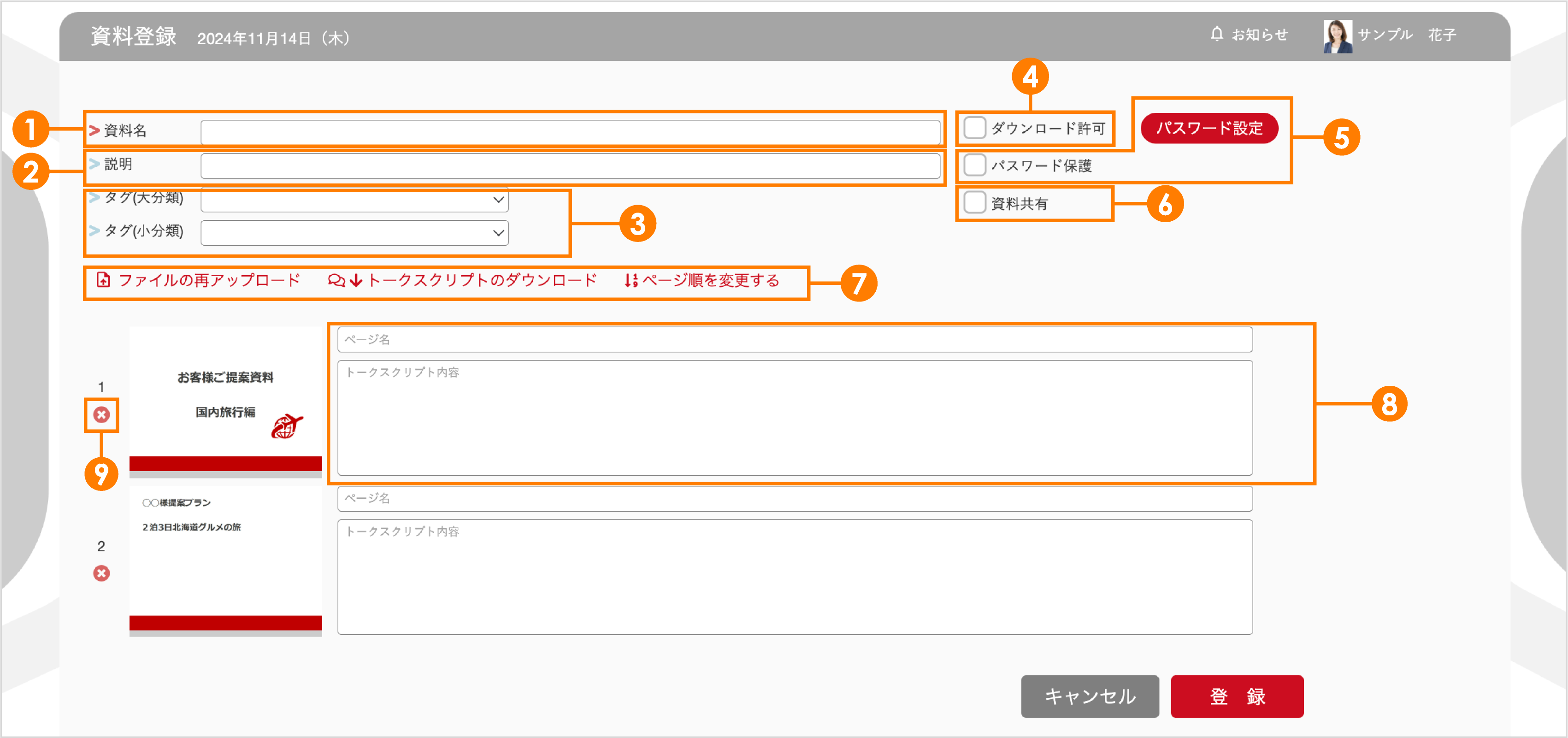Click the notification bell icon

pos(1217,34)
